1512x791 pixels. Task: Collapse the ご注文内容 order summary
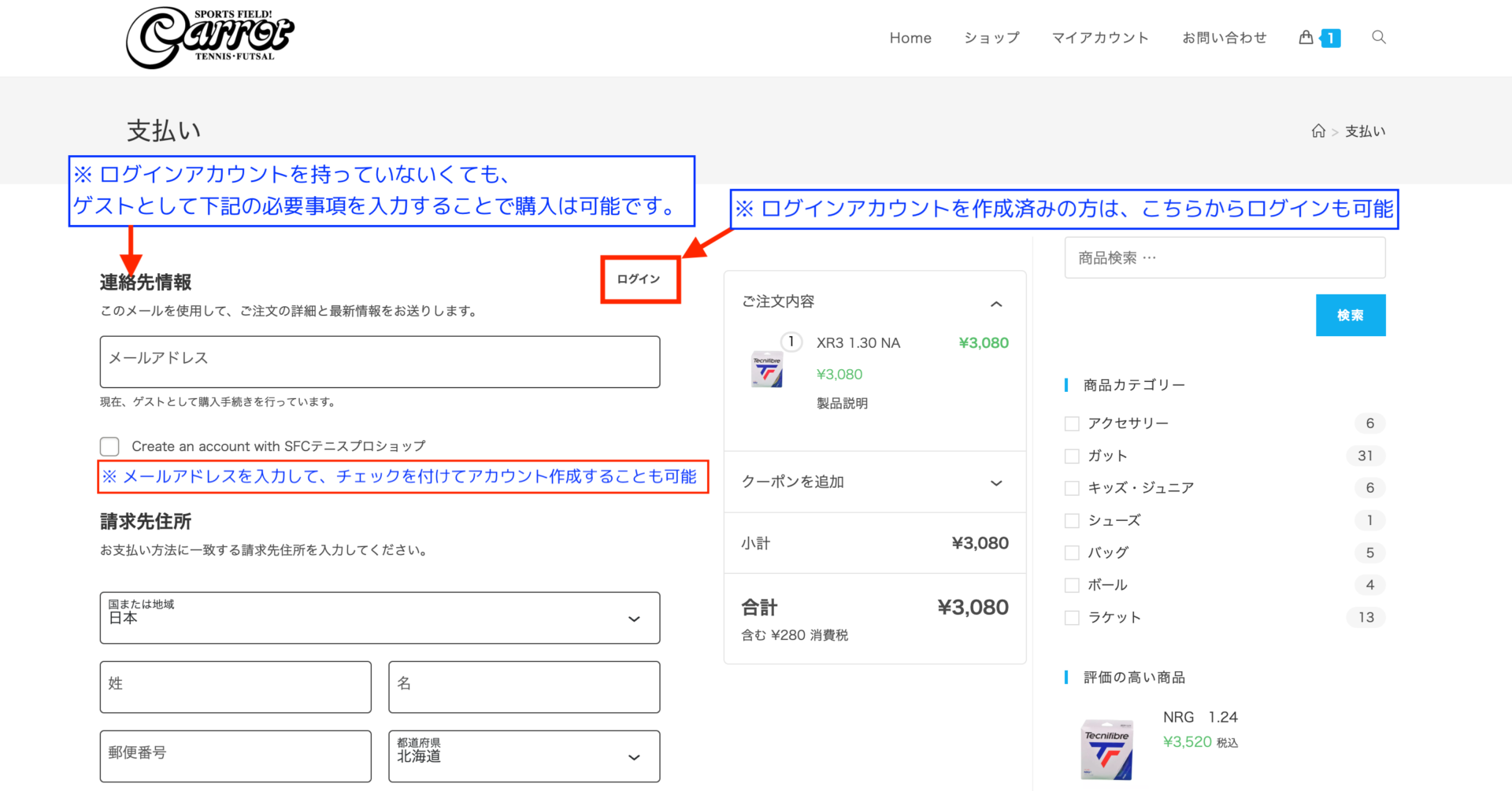click(995, 304)
